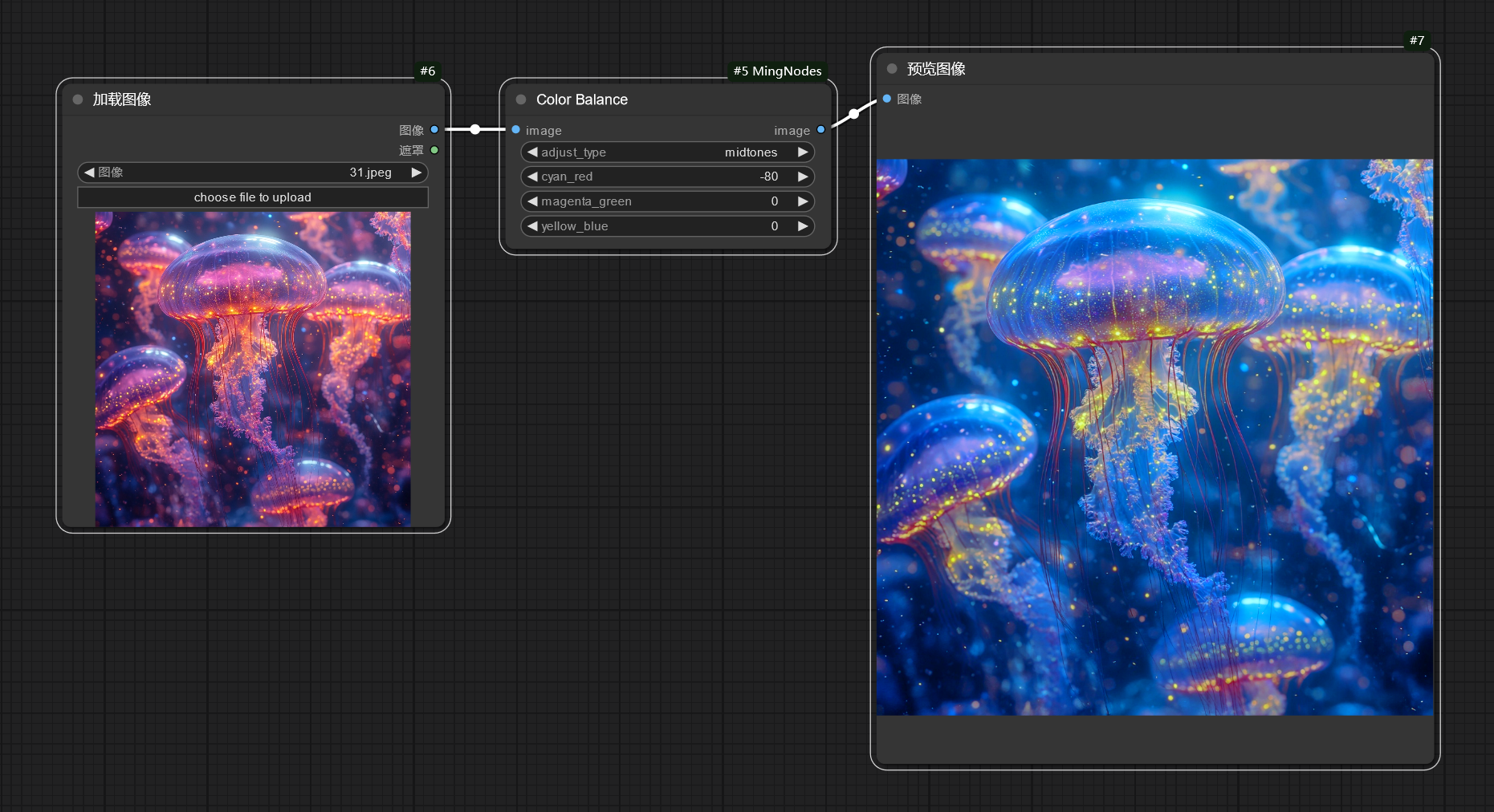
Task: Switch adjust_type to next option arrow
Action: [802, 152]
